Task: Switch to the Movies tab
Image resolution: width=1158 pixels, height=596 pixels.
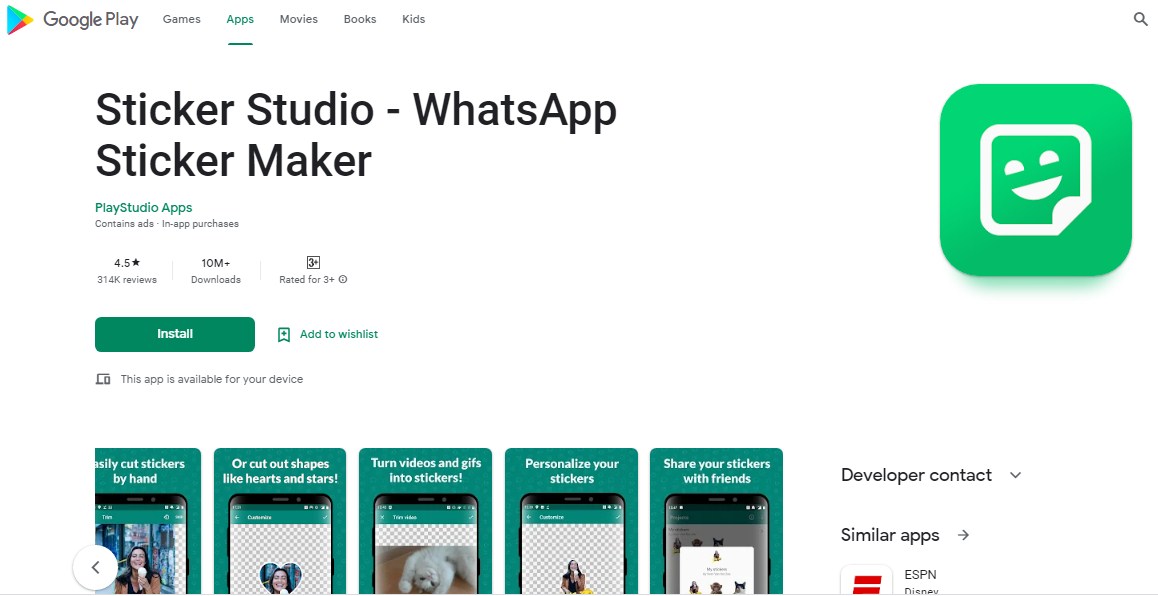Action: [298, 19]
